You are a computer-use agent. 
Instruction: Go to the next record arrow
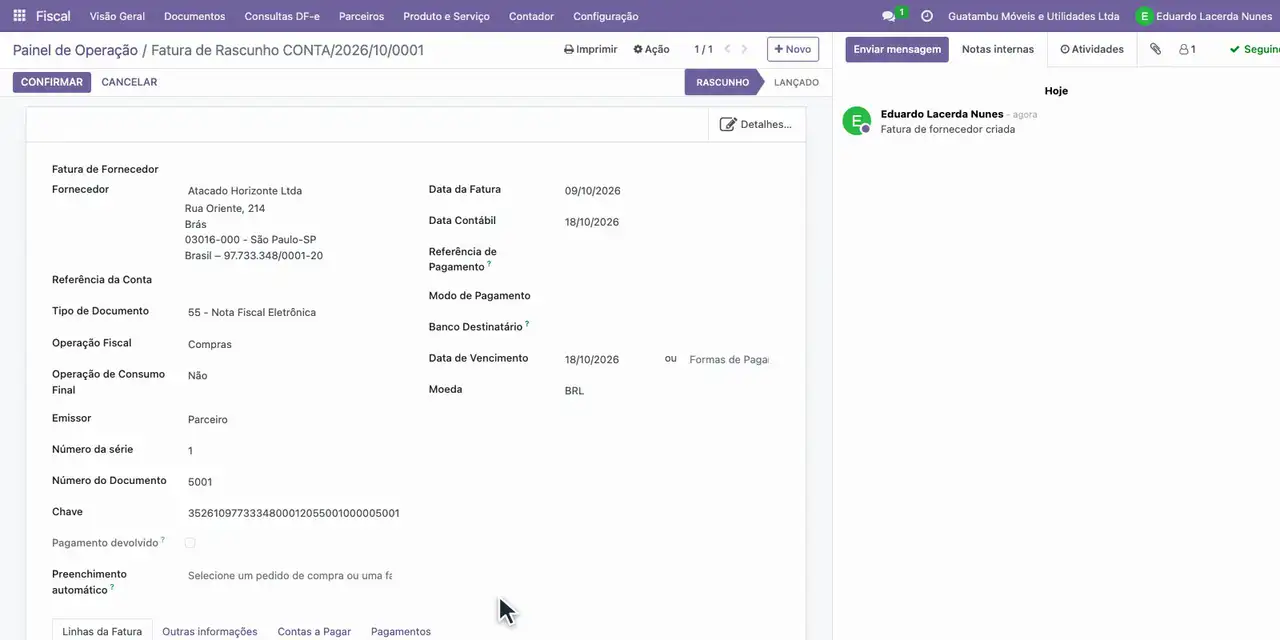coord(744,49)
